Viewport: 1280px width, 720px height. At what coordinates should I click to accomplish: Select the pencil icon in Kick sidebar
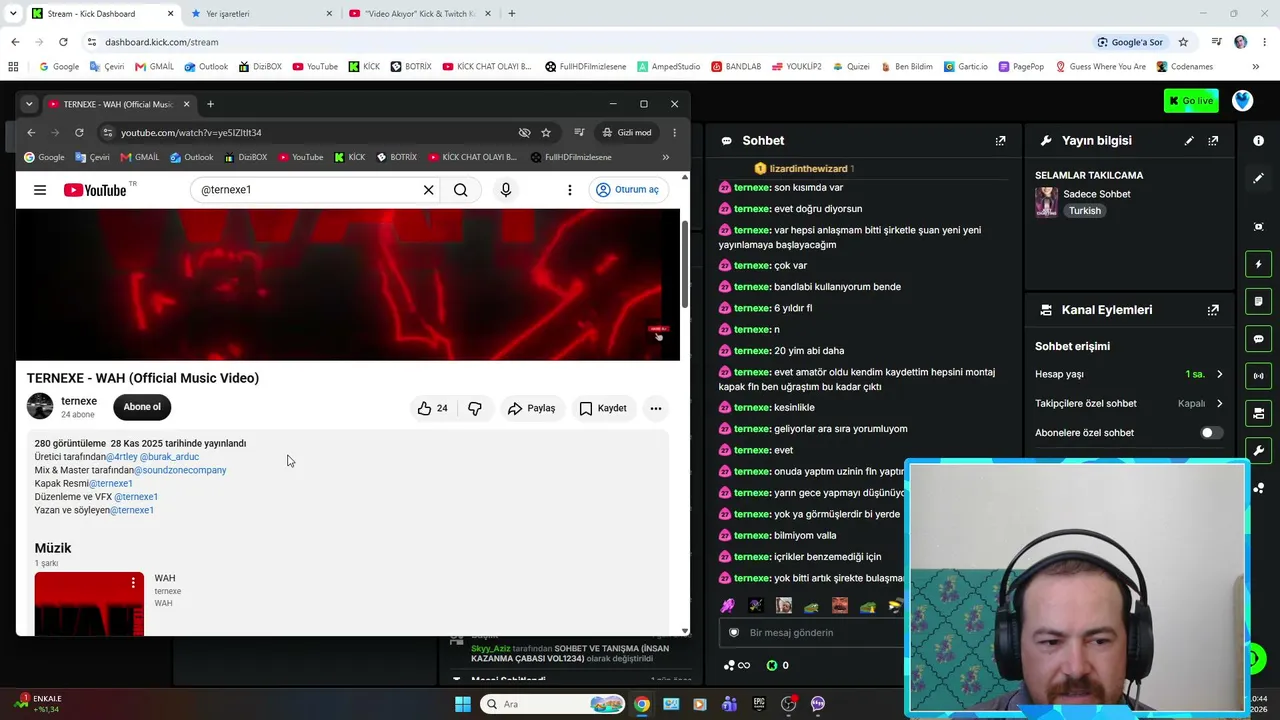tap(1258, 178)
